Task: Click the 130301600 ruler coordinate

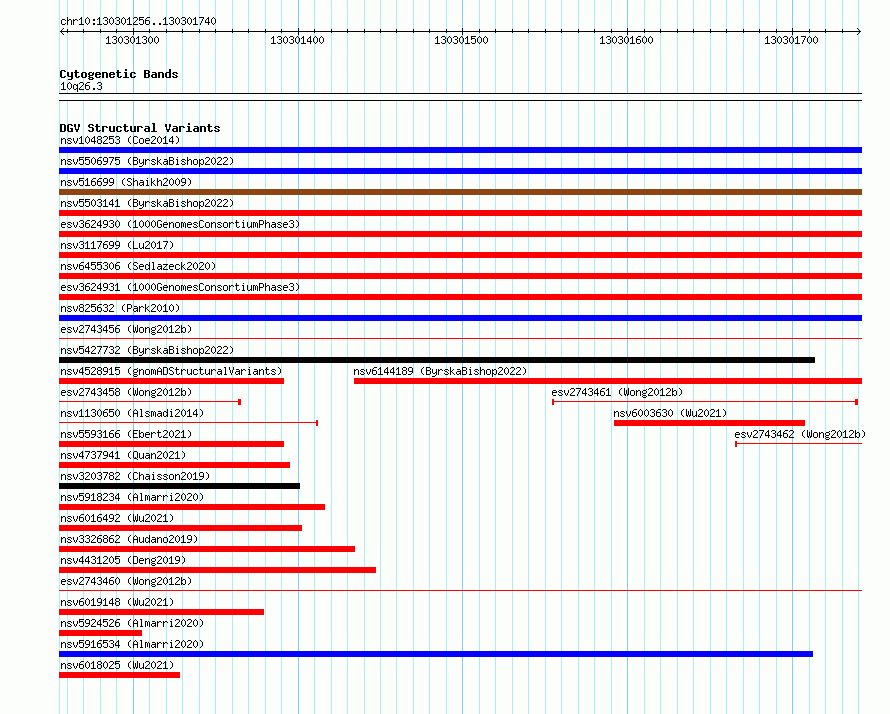Action: click(x=626, y=40)
